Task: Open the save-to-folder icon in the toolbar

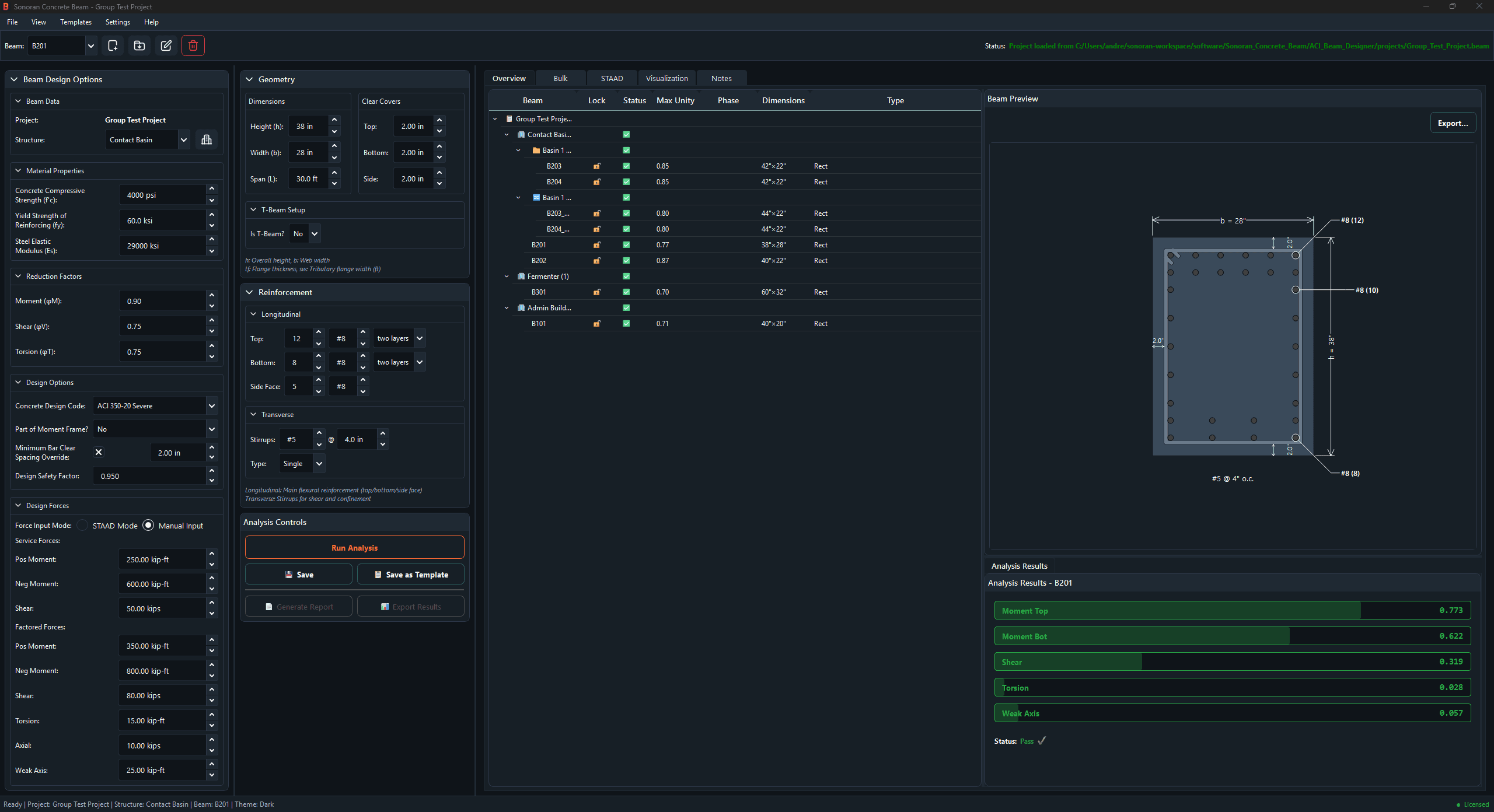Action: click(x=139, y=45)
